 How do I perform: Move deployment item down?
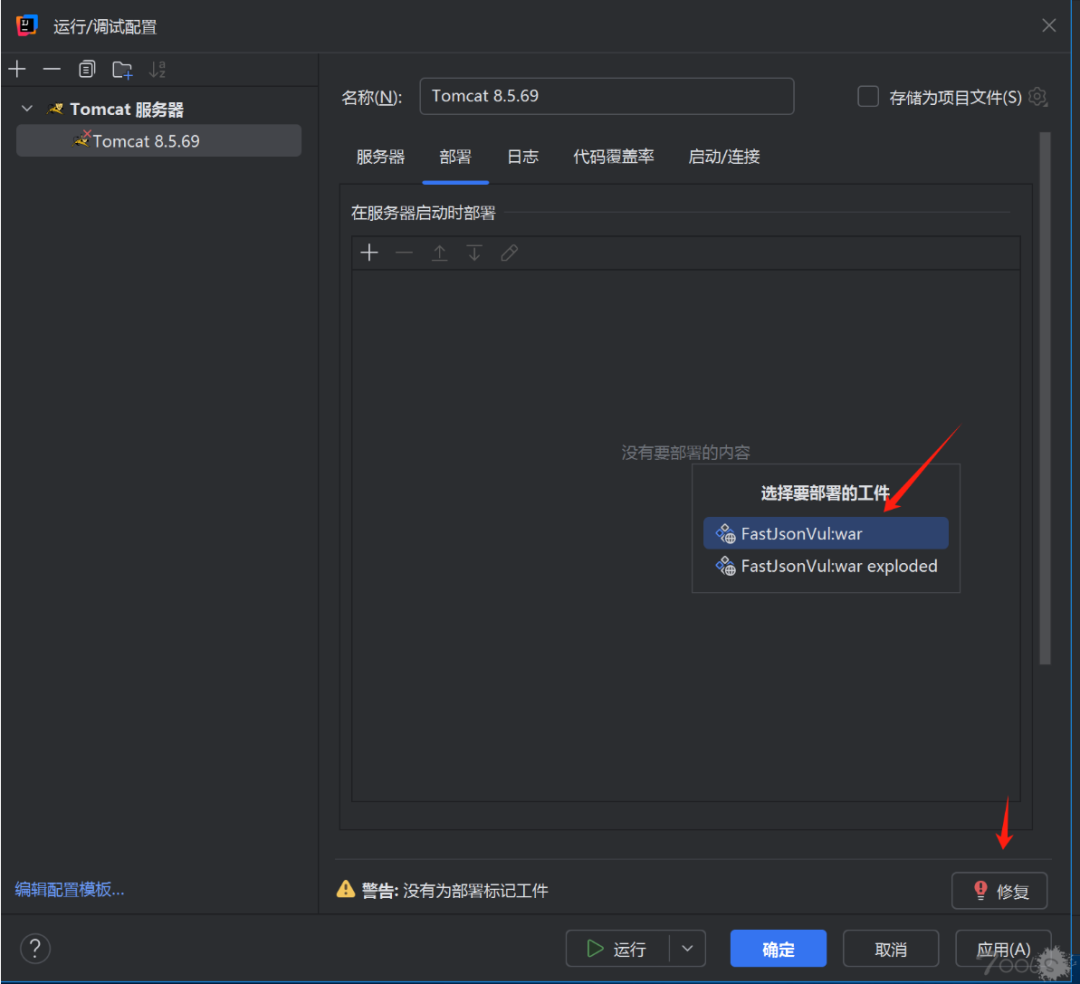(475, 253)
